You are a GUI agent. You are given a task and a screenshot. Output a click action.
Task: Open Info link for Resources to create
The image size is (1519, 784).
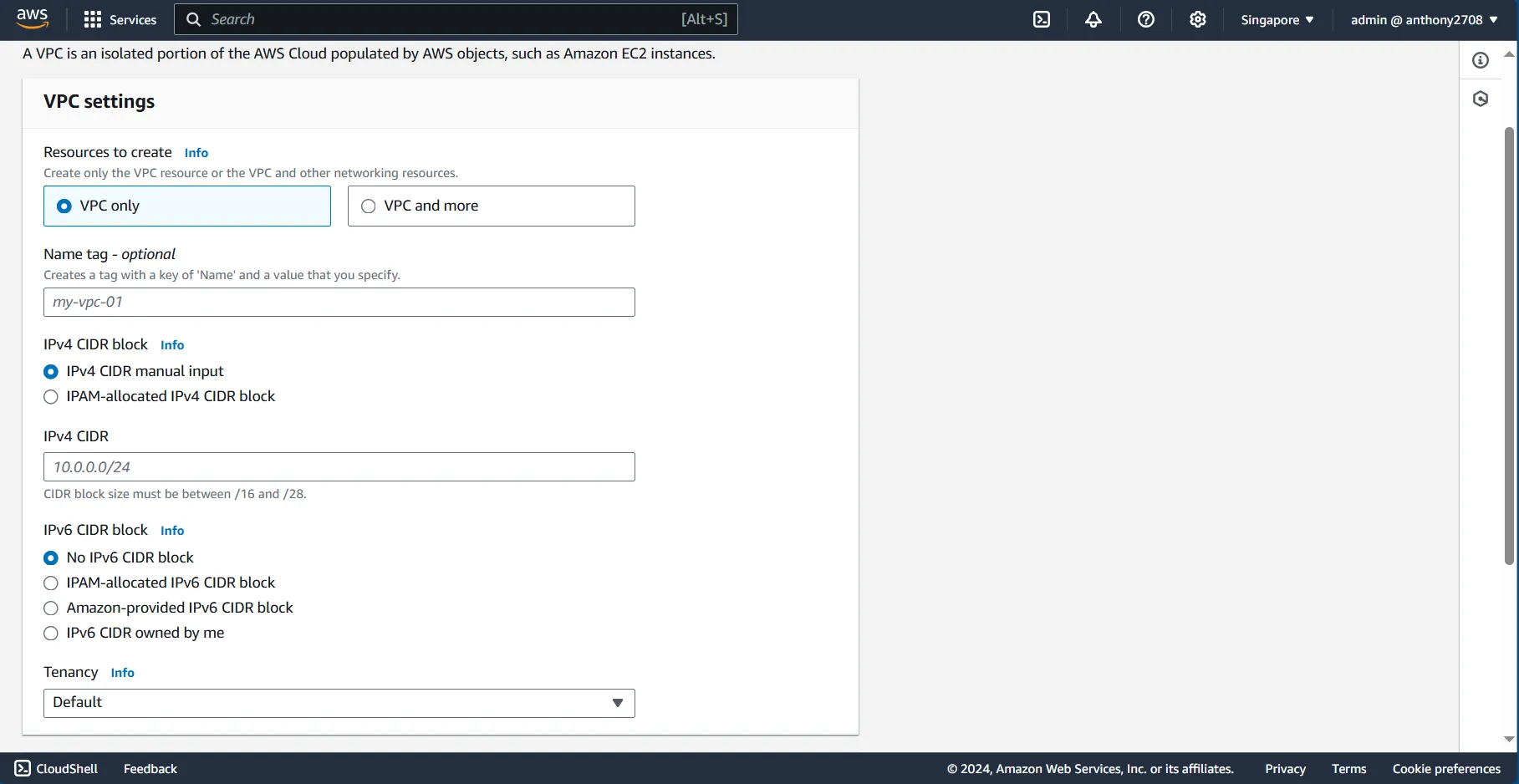pyautogui.click(x=196, y=153)
